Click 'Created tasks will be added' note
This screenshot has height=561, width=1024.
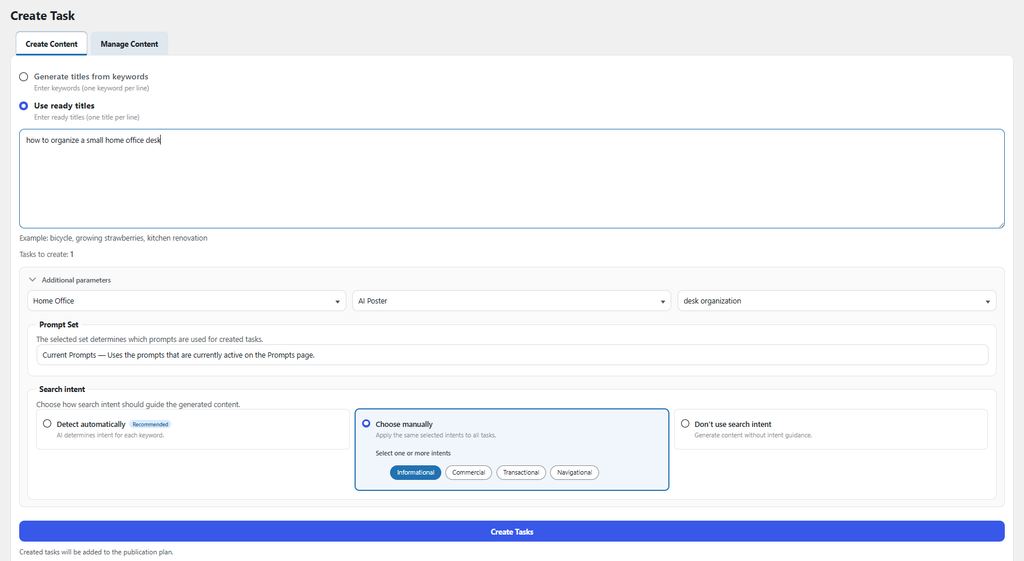coord(96,552)
